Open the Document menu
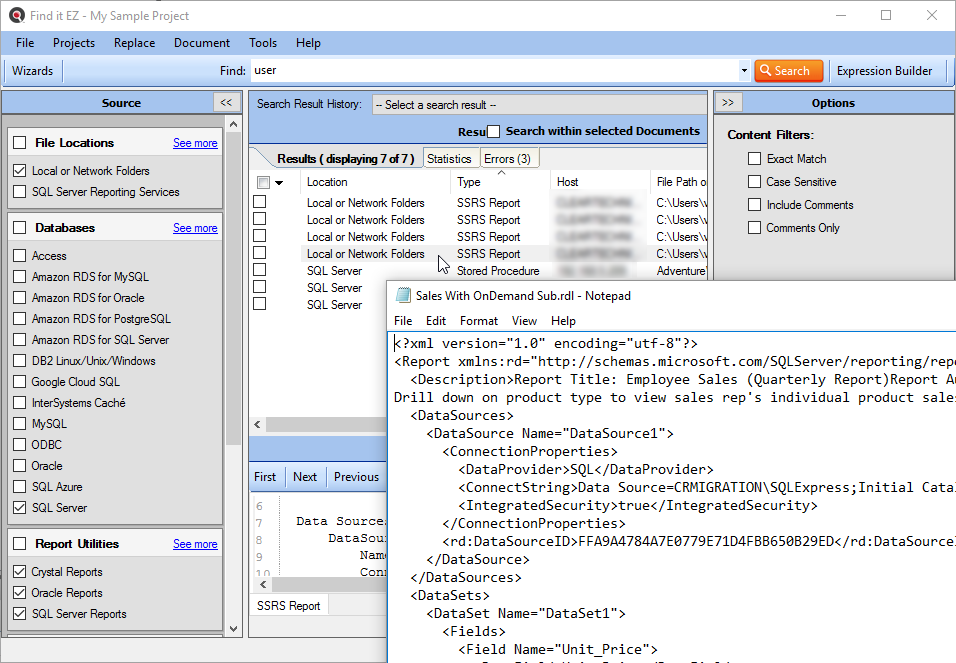This screenshot has height=663, width=956. (x=202, y=43)
